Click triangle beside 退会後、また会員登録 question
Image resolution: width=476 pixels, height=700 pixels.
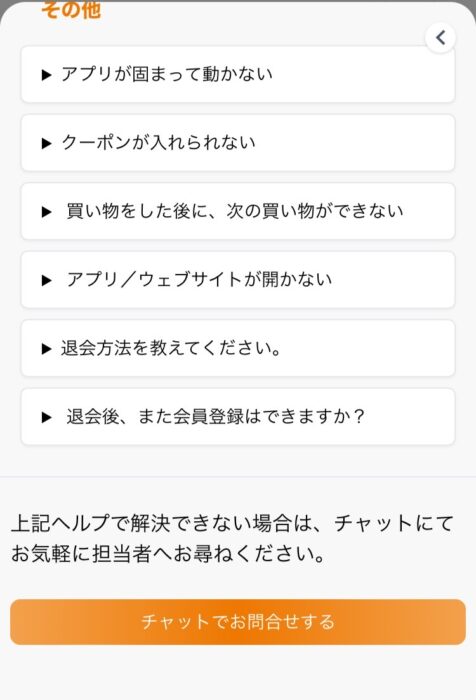[x=46, y=417]
